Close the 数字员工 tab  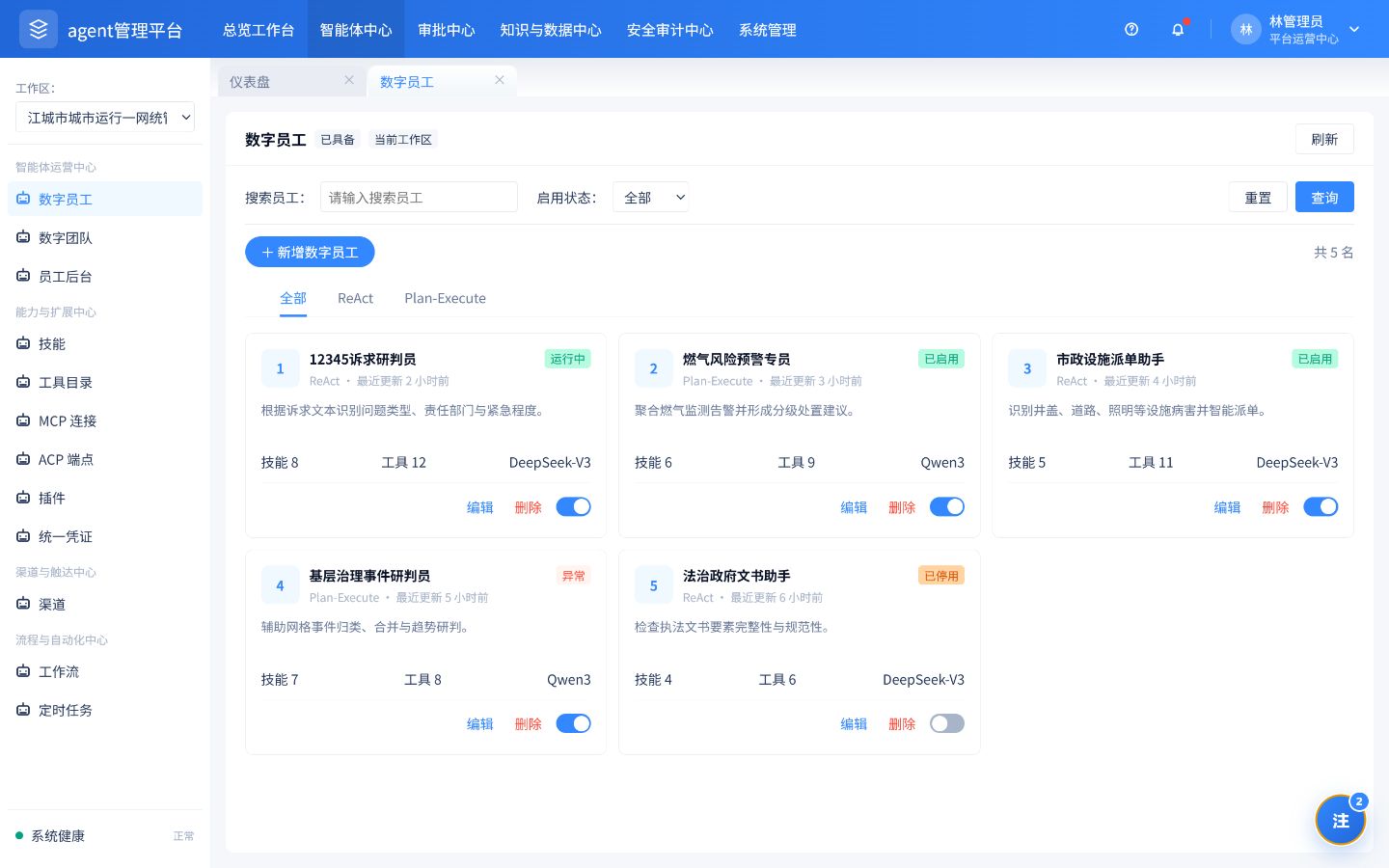point(500,80)
